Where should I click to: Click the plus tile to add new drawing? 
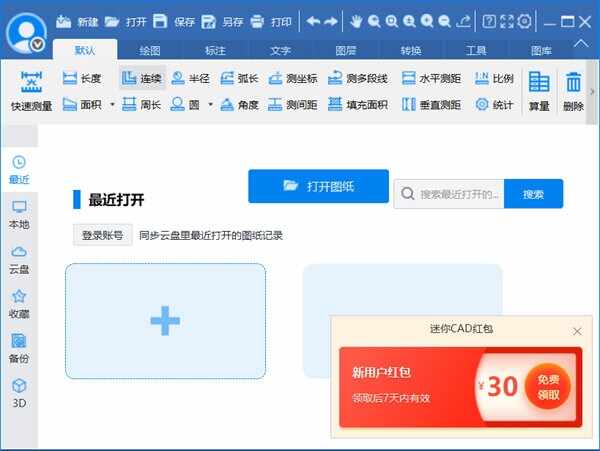[165, 321]
